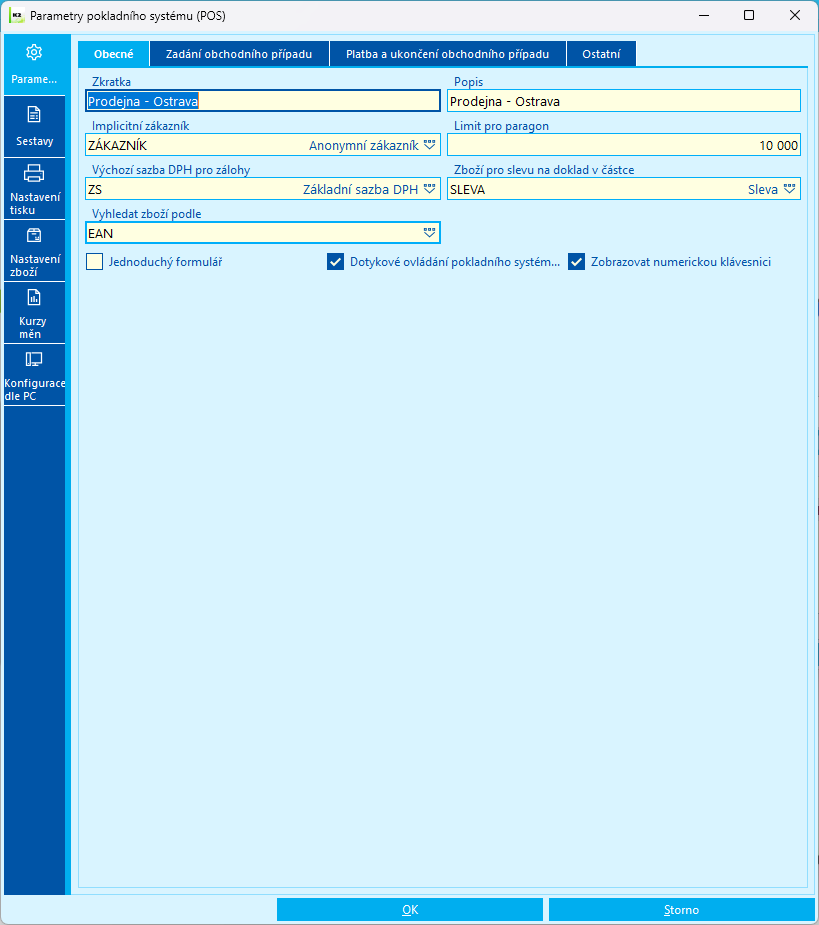Uncheck Dotykové ovládání pokladního systému
819x925 pixels.
[x=336, y=261]
